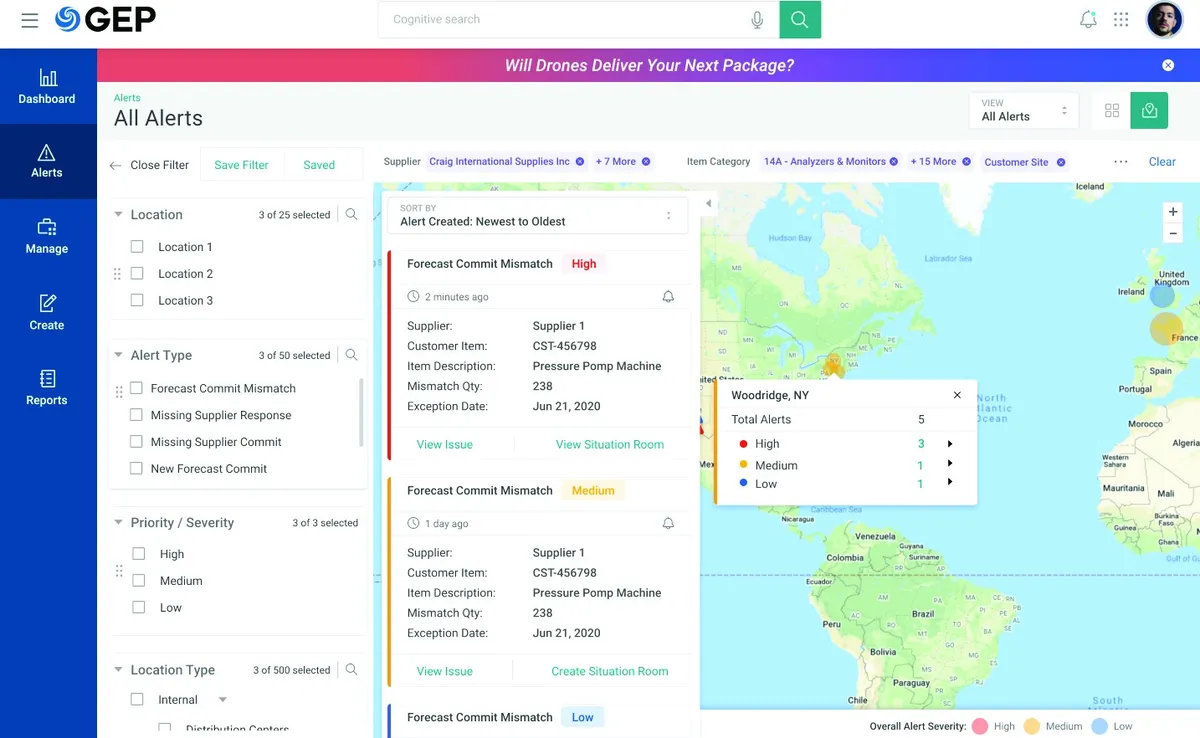Check the Location 3 checkbox
1200x738 pixels.
click(137, 300)
